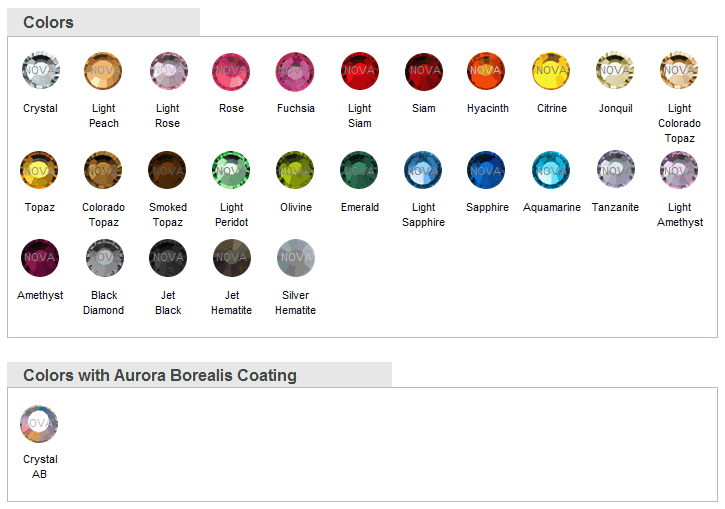Screen dimensions: 725x509
Task: Click the Siam dark red stone
Action: (x=423, y=71)
